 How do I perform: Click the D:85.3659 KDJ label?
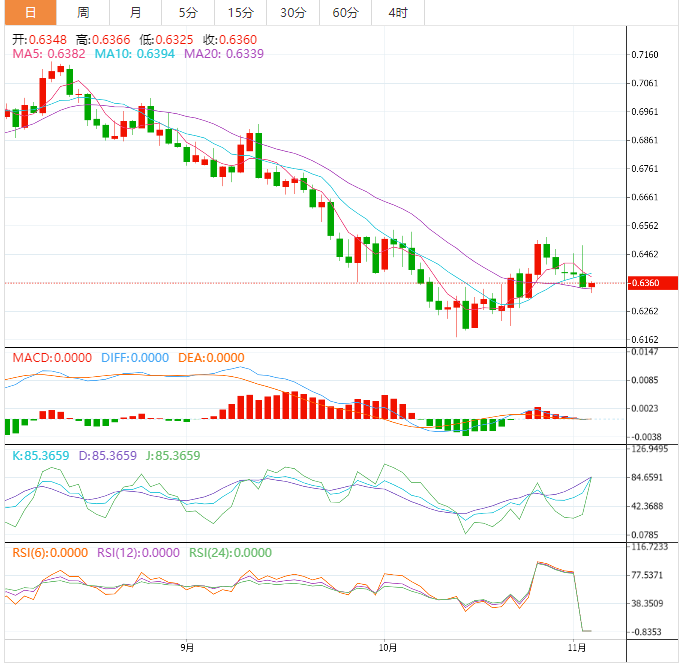[107, 456]
